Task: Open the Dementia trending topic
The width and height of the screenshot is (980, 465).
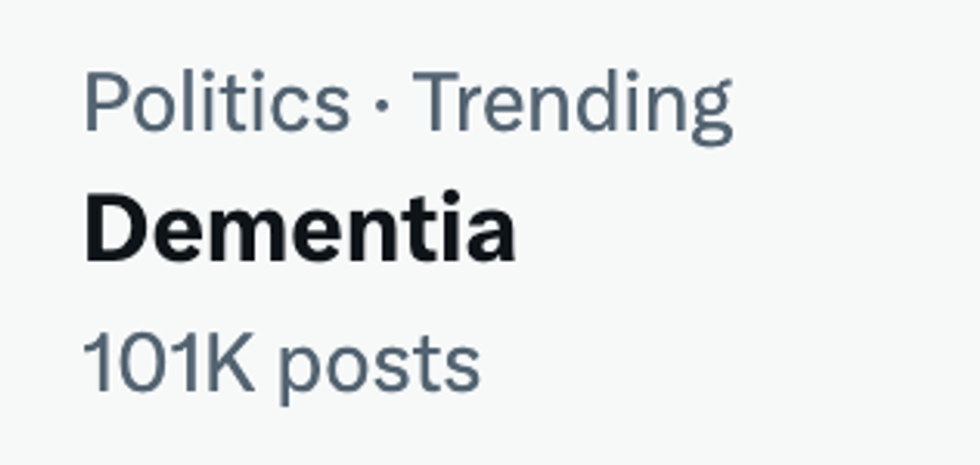Action: pos(300,230)
